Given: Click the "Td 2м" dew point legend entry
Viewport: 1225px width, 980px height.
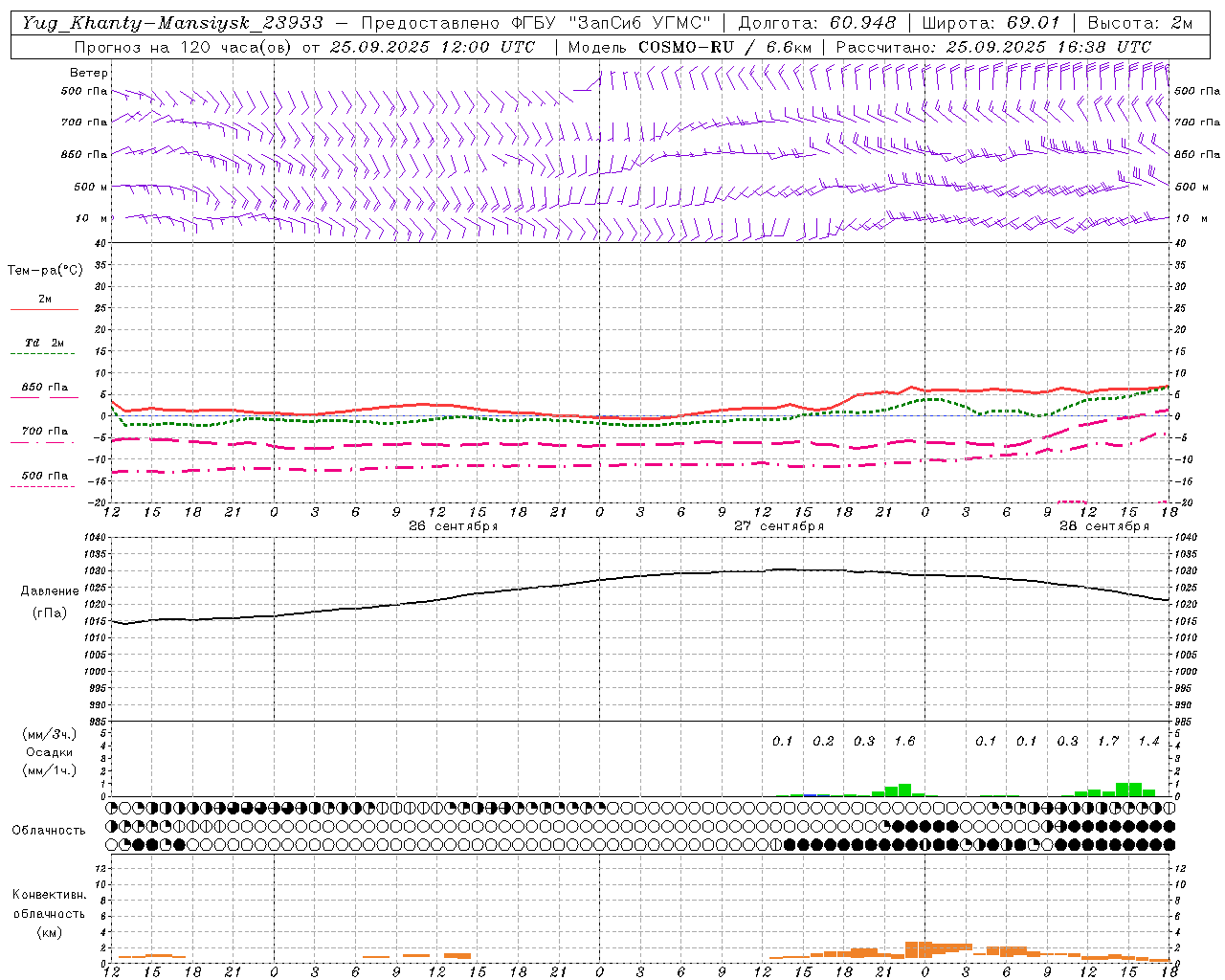Looking at the screenshot, I should coord(45,343).
